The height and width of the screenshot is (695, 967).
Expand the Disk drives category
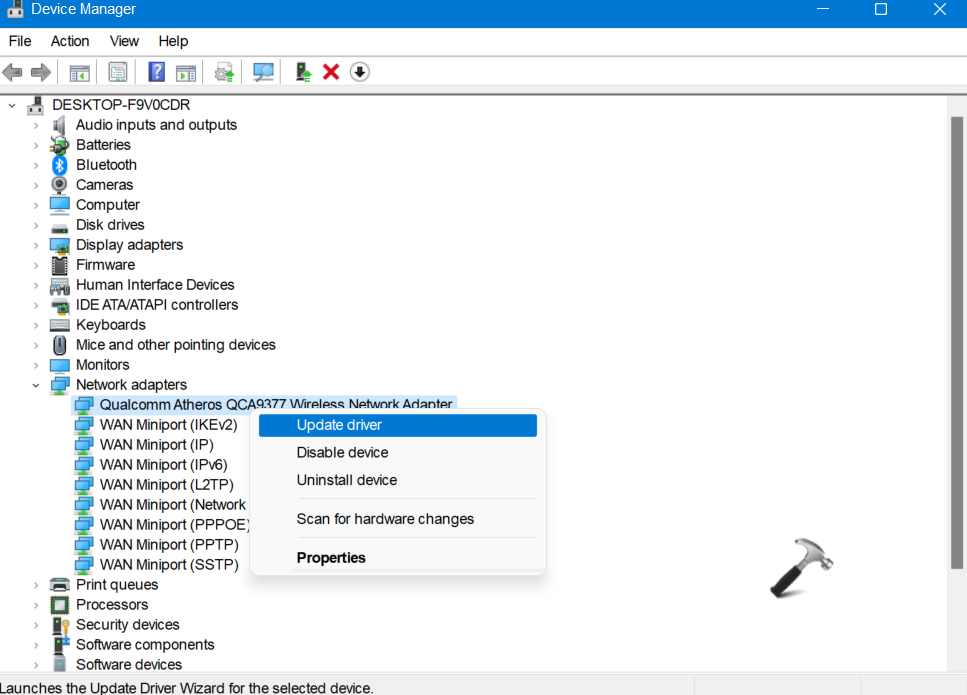(36, 226)
